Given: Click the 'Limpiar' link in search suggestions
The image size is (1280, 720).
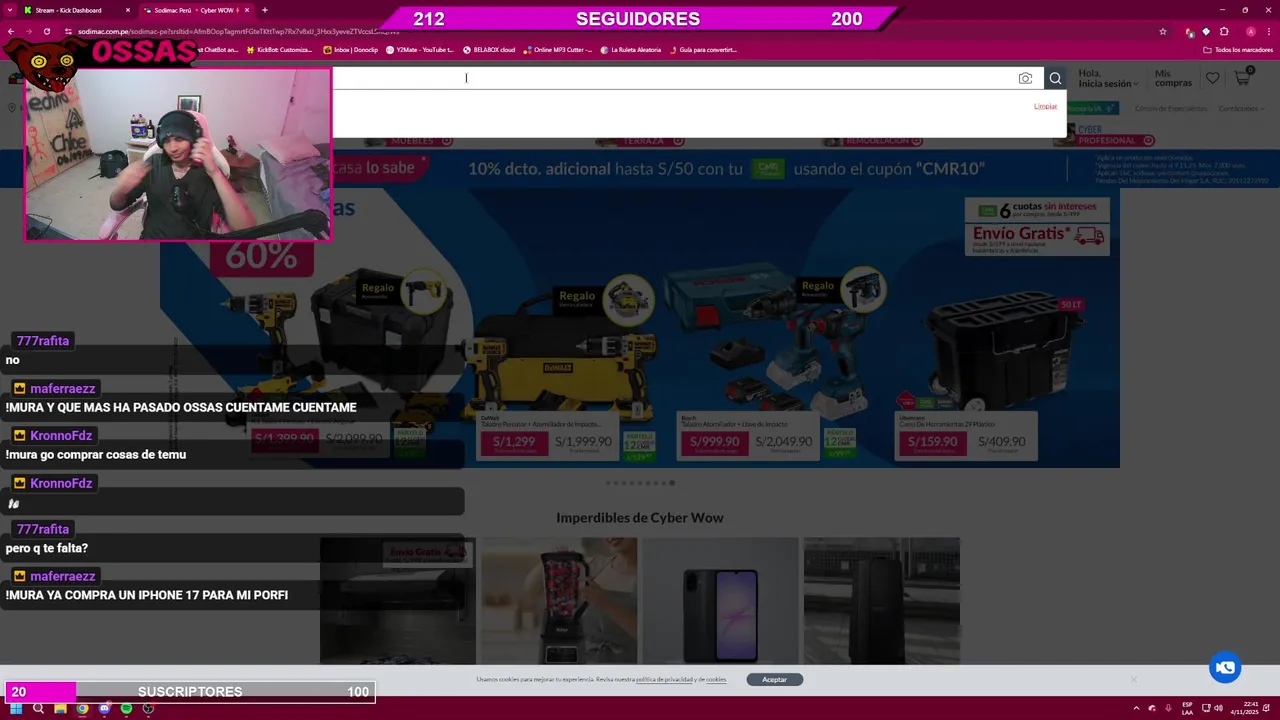Looking at the screenshot, I should [1045, 106].
